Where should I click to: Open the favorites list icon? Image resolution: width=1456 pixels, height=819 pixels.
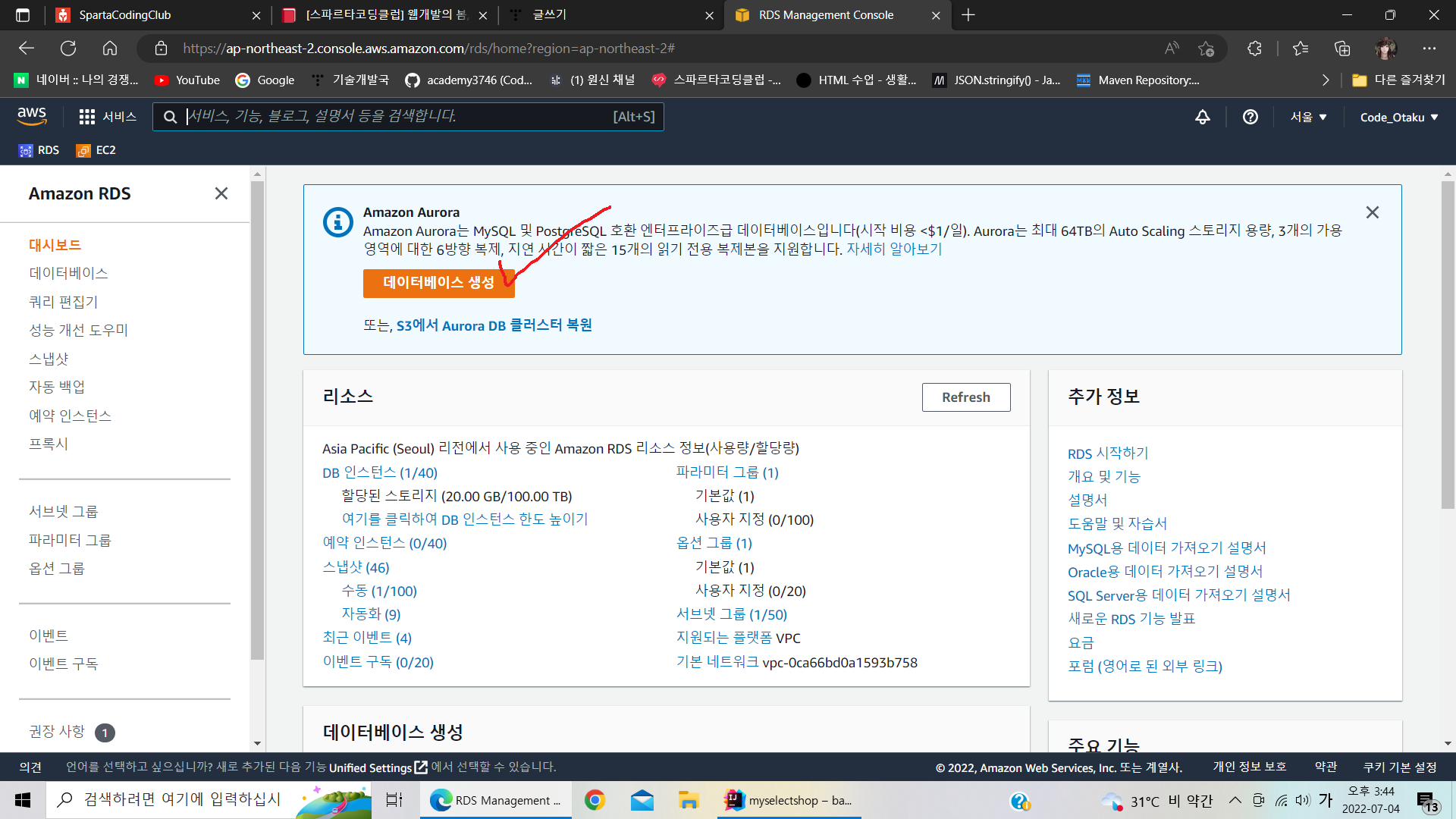(1301, 49)
